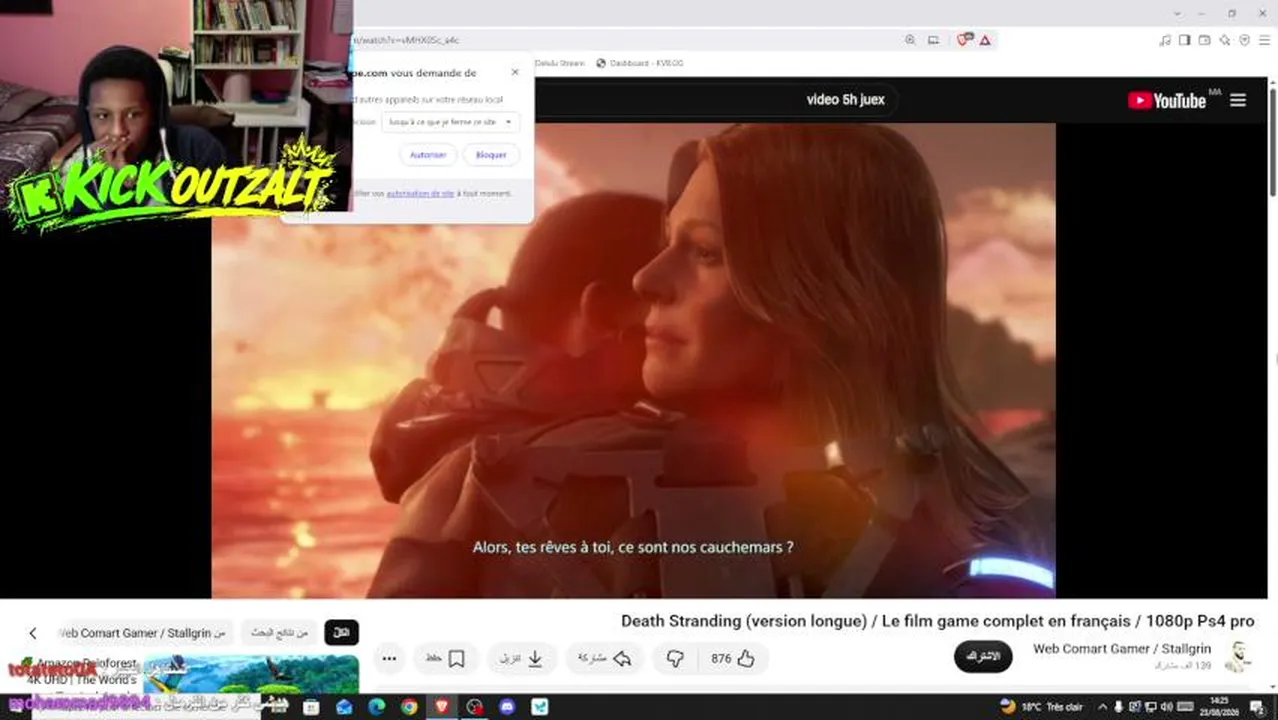
Task: Open the Brave playlist music icon
Action: [x=1165, y=40]
